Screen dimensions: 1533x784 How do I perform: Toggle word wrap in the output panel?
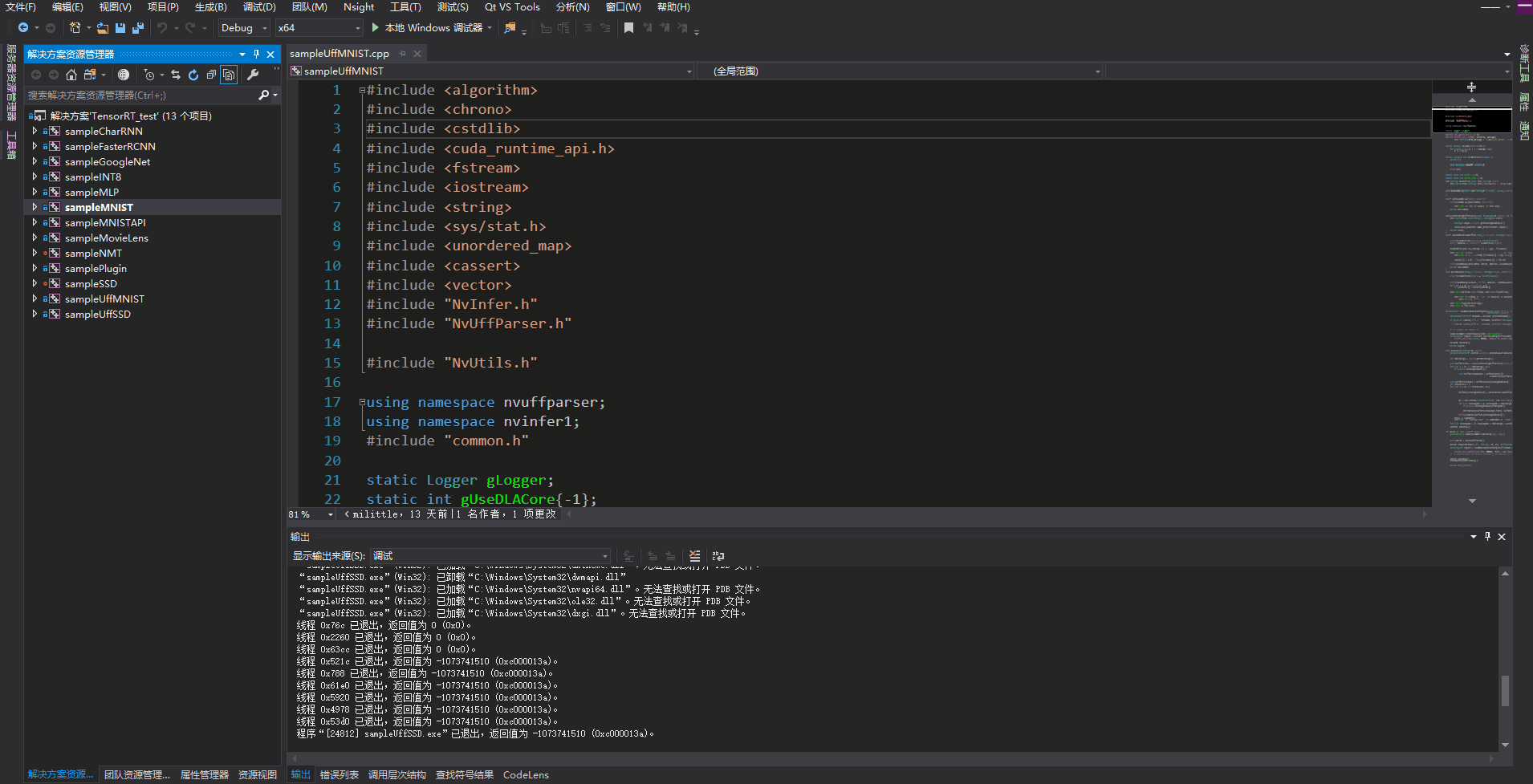click(x=718, y=556)
